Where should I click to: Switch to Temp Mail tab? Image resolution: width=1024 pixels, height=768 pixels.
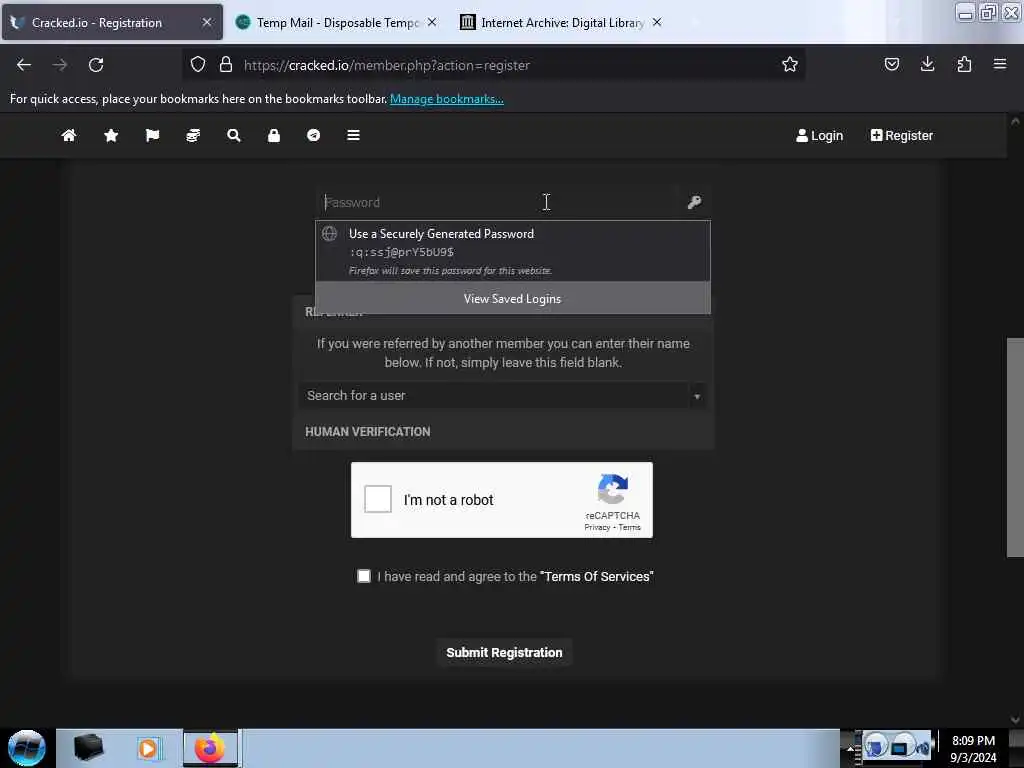336,22
